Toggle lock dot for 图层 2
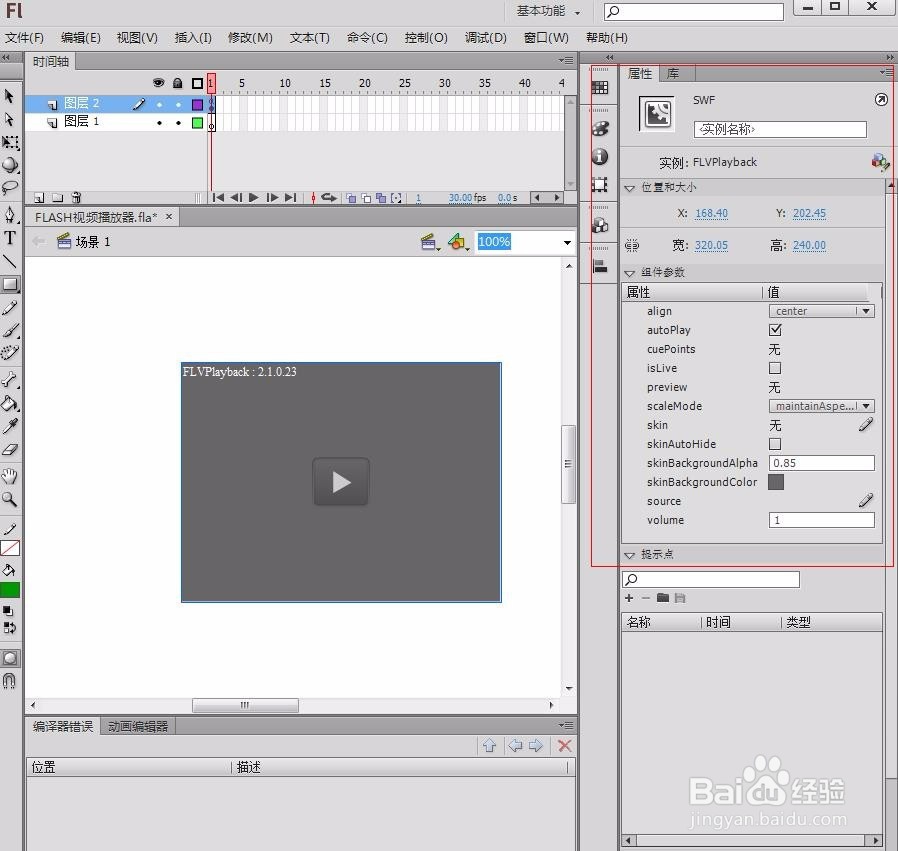The width and height of the screenshot is (898, 851). pos(178,104)
